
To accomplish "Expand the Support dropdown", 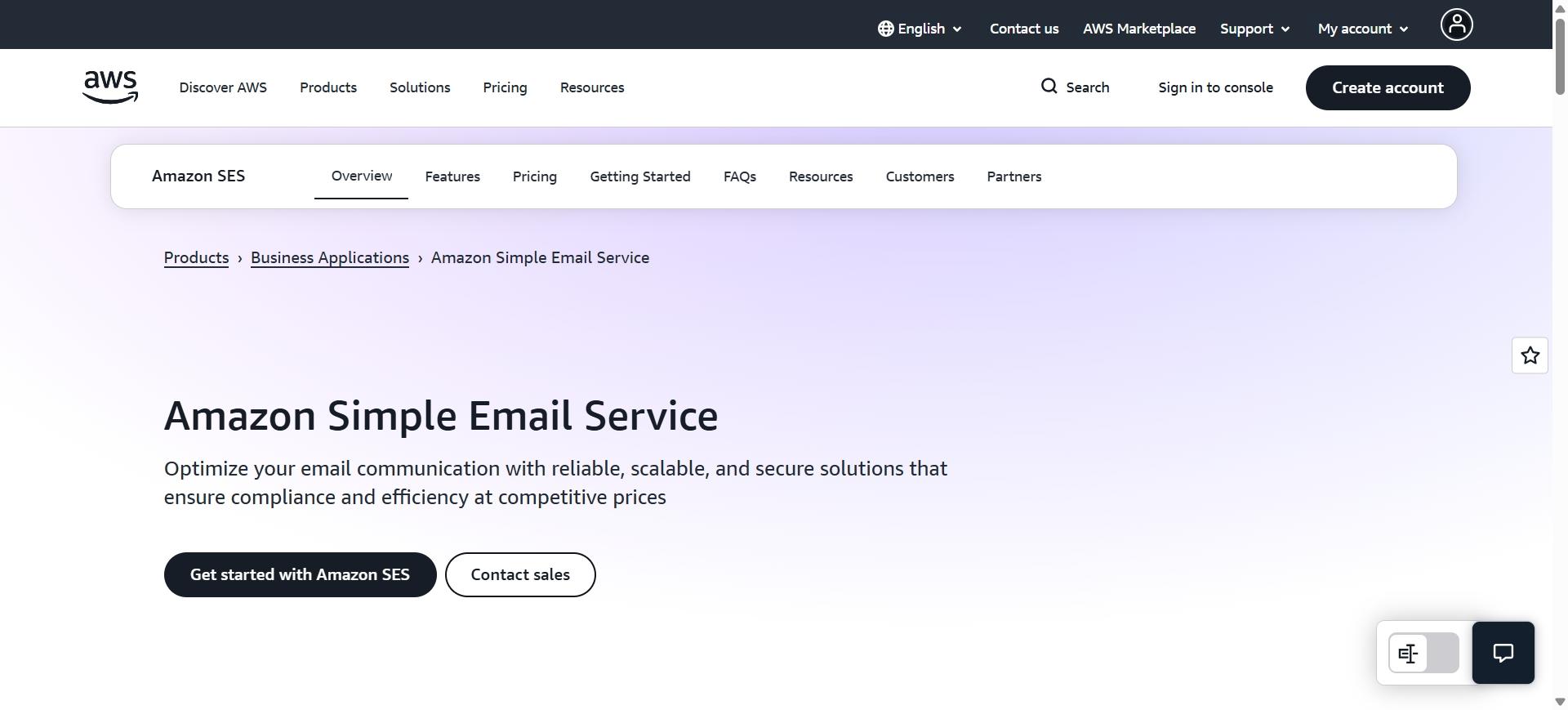I will 1254,29.
